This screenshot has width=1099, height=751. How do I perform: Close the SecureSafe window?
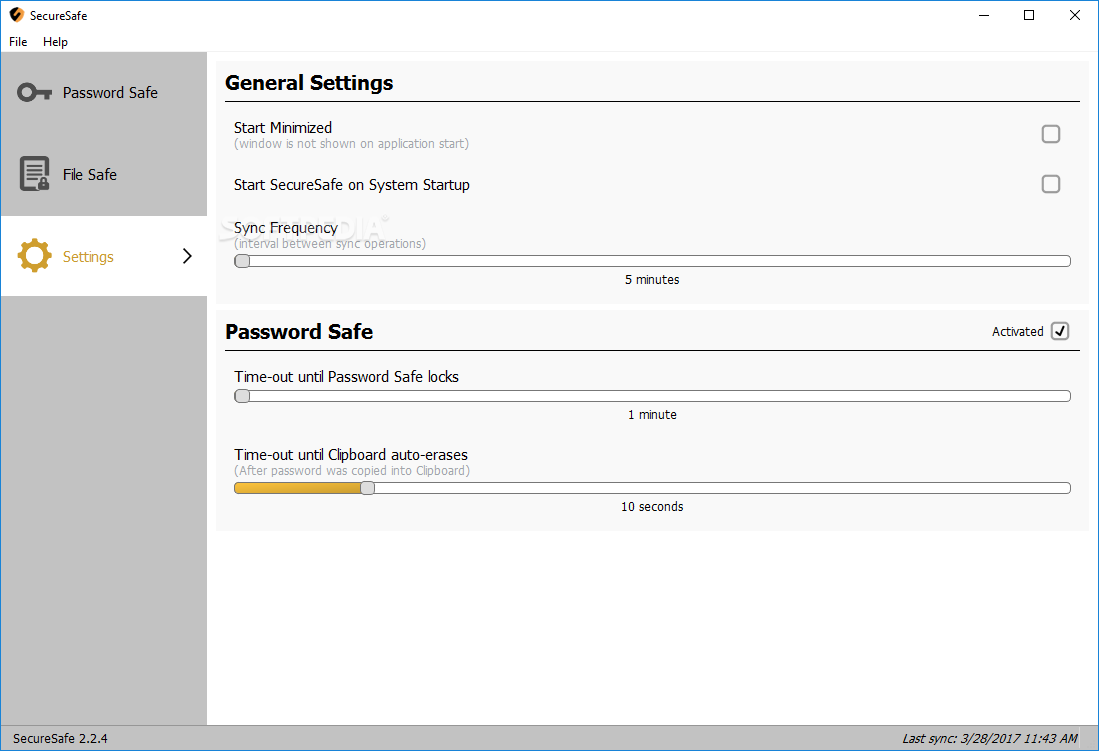coord(1074,15)
